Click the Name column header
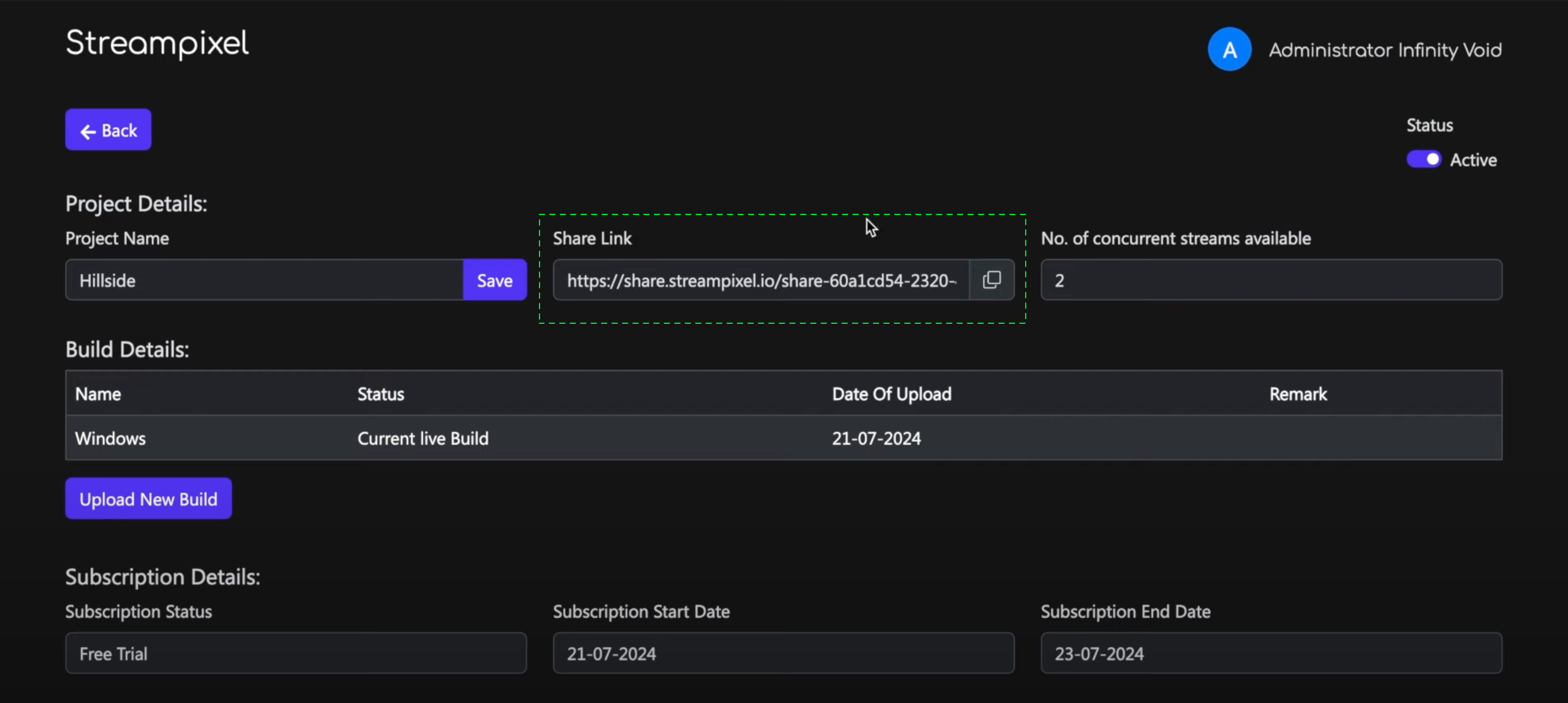1568x703 pixels. [98, 394]
